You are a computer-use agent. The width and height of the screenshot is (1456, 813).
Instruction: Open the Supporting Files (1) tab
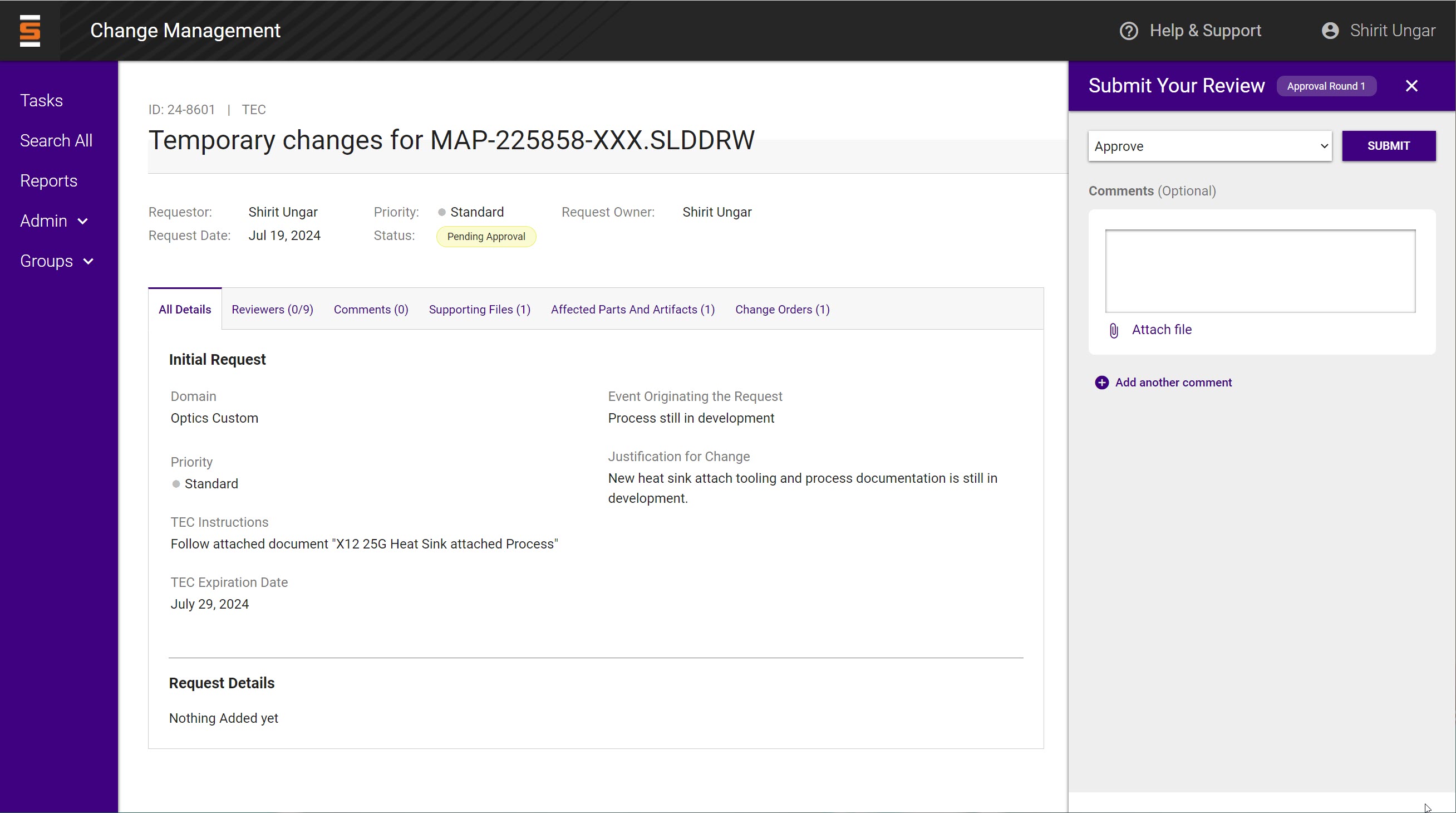pos(479,310)
